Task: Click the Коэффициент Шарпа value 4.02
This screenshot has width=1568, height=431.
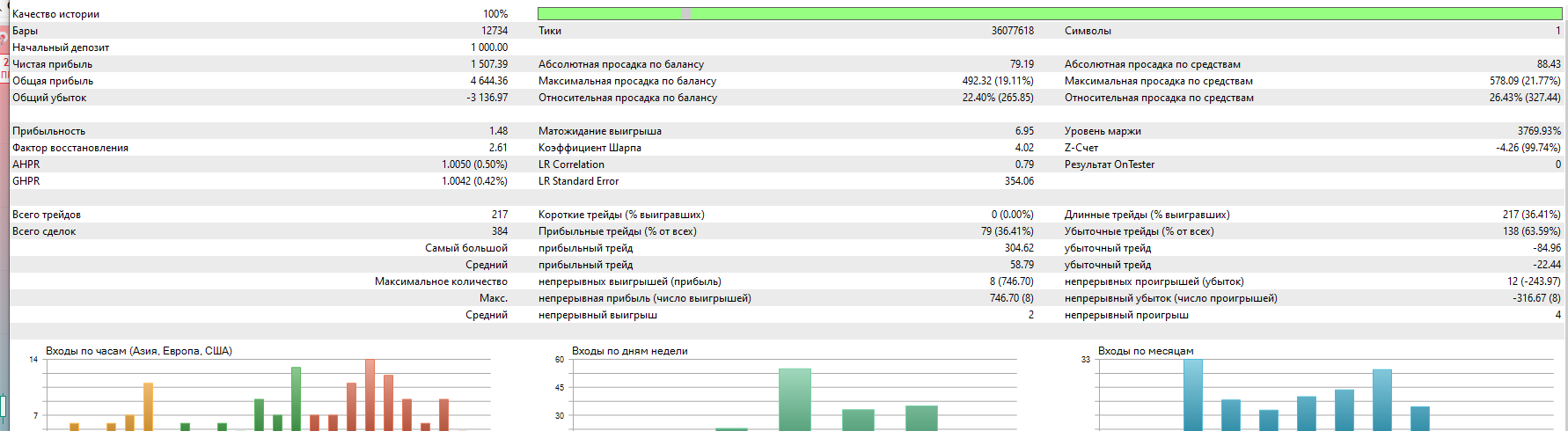Action: tap(1024, 148)
